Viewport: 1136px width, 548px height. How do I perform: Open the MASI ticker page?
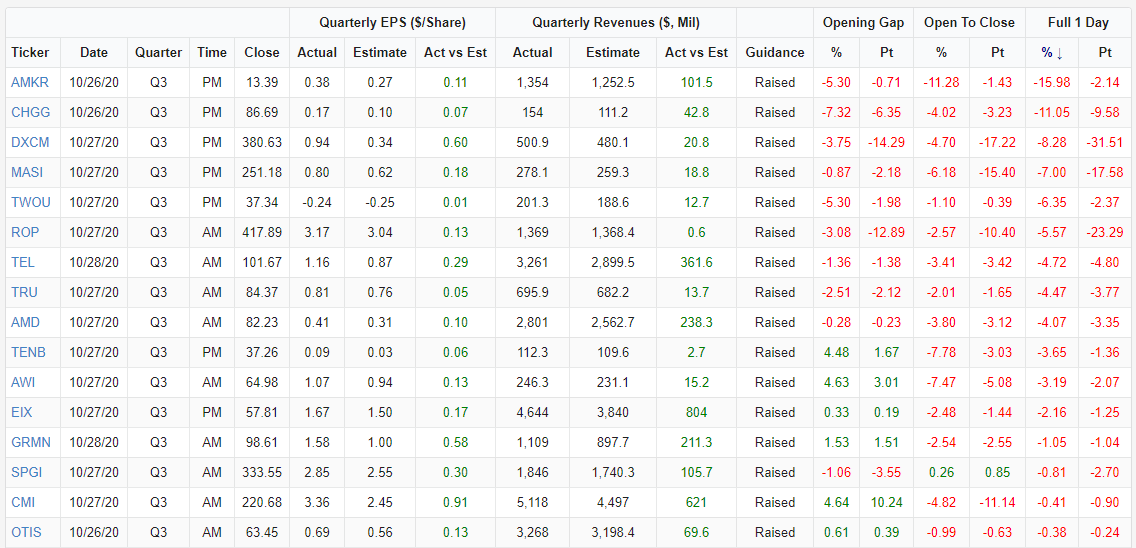27,172
